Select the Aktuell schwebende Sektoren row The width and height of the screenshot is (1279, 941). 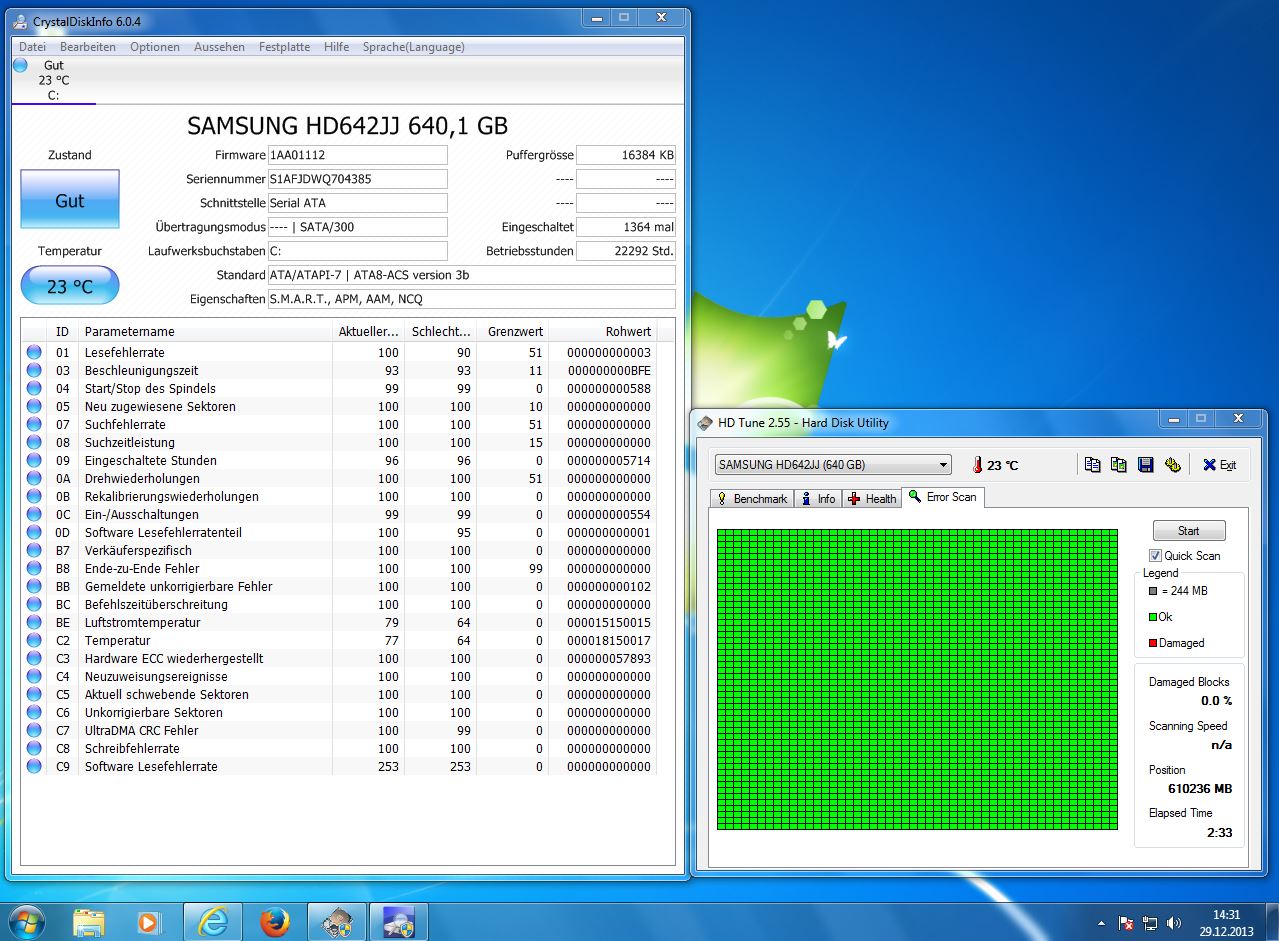coord(340,694)
